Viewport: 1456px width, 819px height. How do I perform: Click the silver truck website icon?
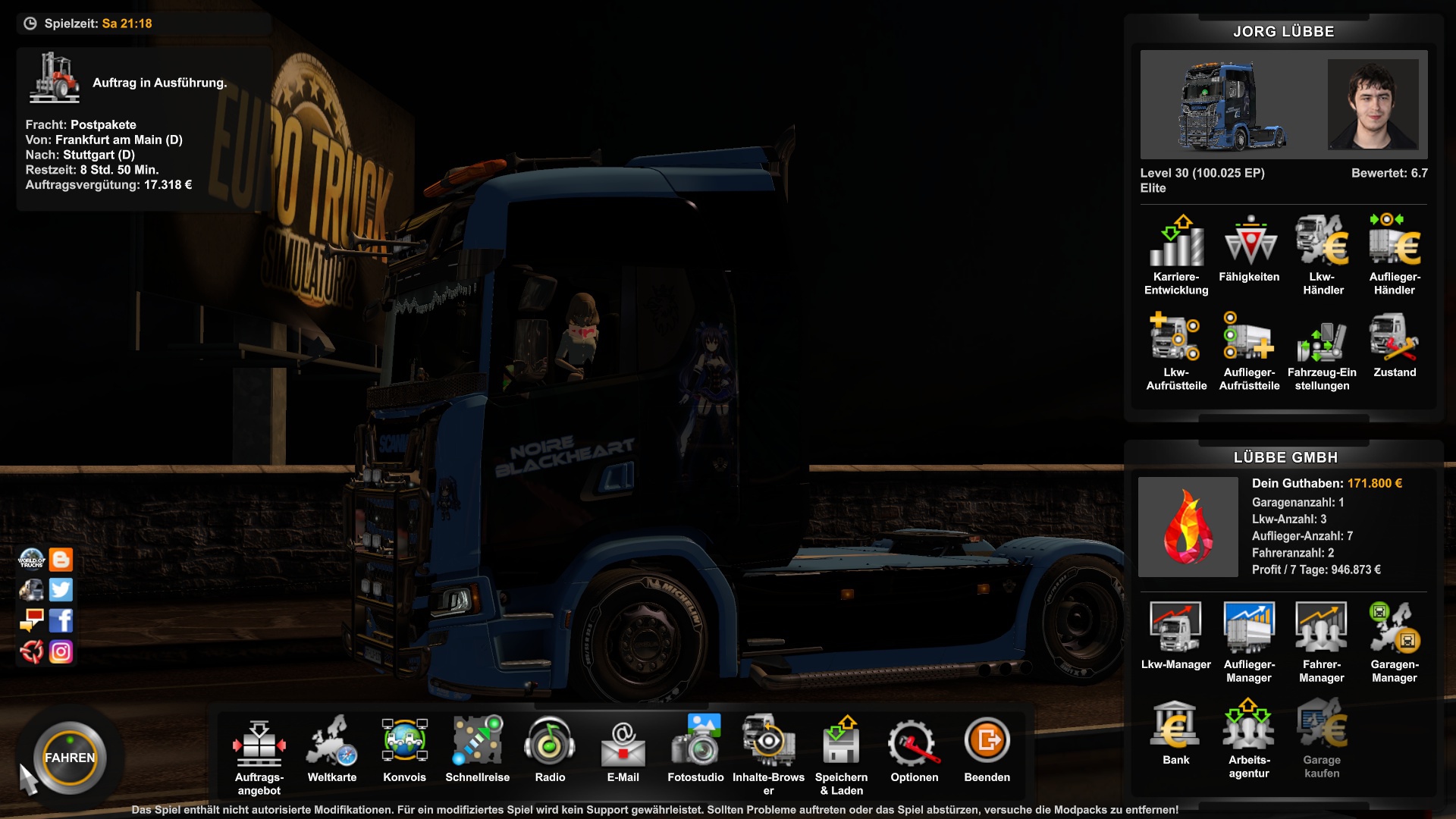pyautogui.click(x=32, y=590)
